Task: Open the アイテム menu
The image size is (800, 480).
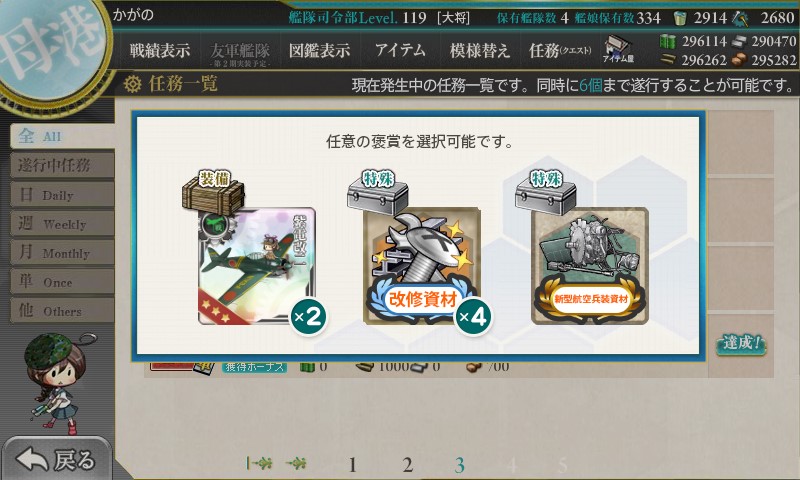Action: (401, 50)
